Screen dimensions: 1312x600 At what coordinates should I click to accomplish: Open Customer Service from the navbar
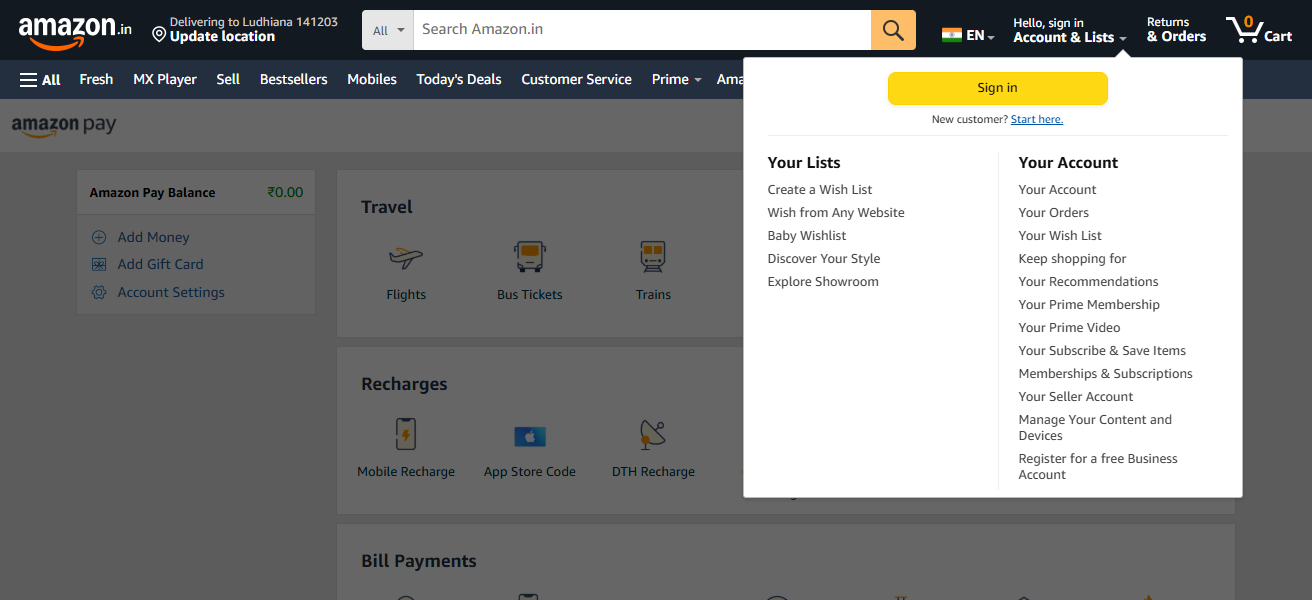576,79
